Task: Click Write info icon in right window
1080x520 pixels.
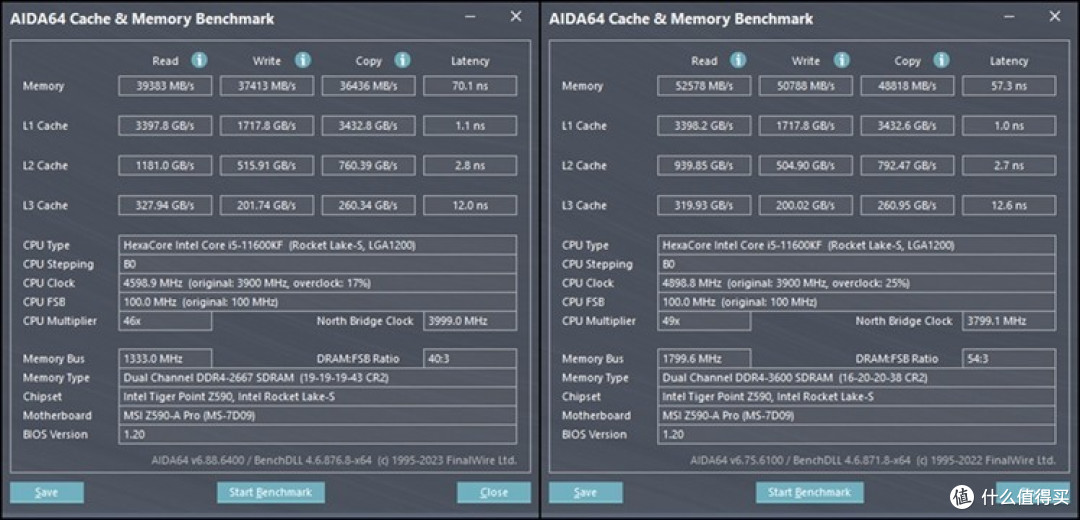Action: pos(841,61)
